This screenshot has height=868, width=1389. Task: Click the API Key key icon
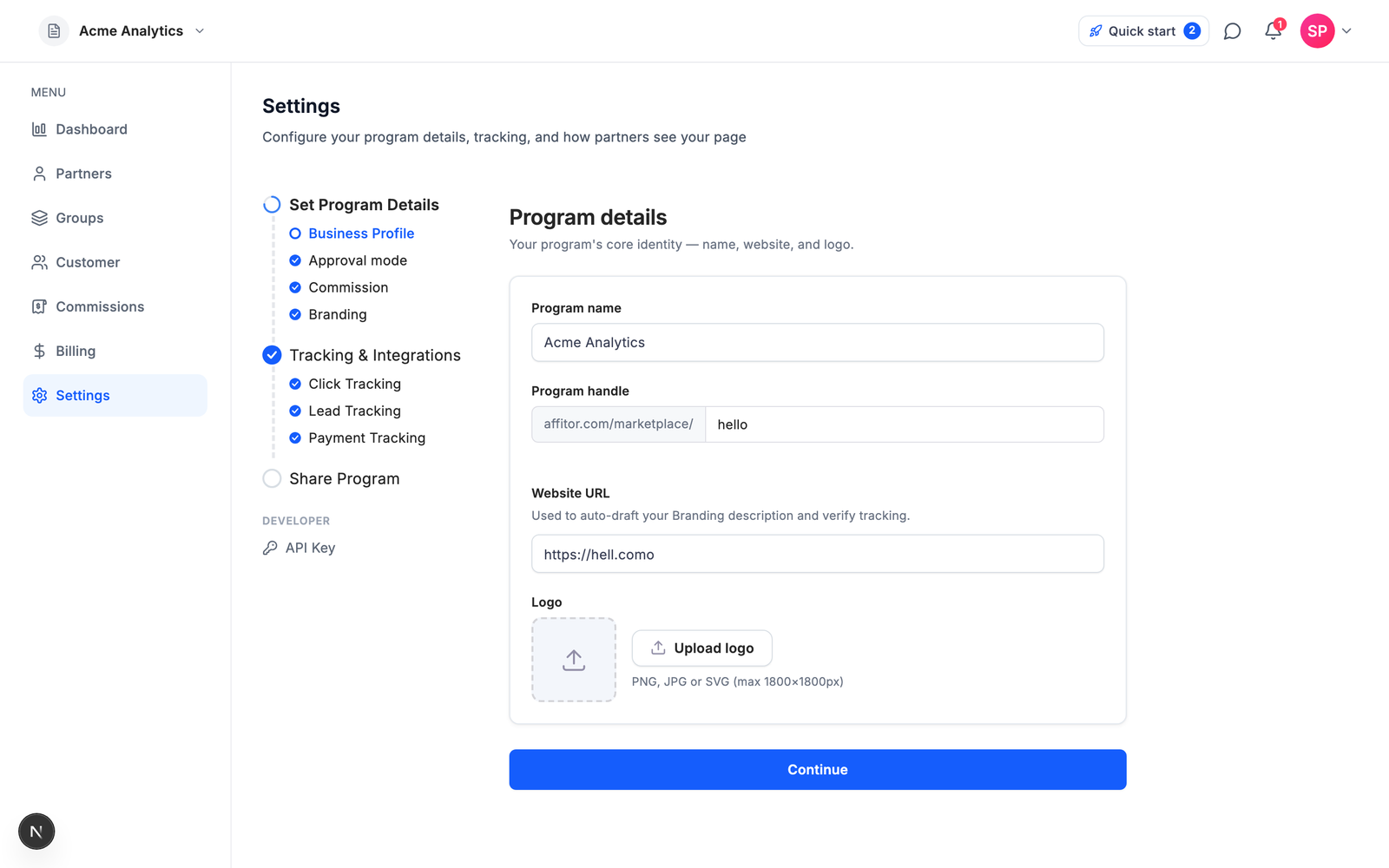pyautogui.click(x=270, y=548)
